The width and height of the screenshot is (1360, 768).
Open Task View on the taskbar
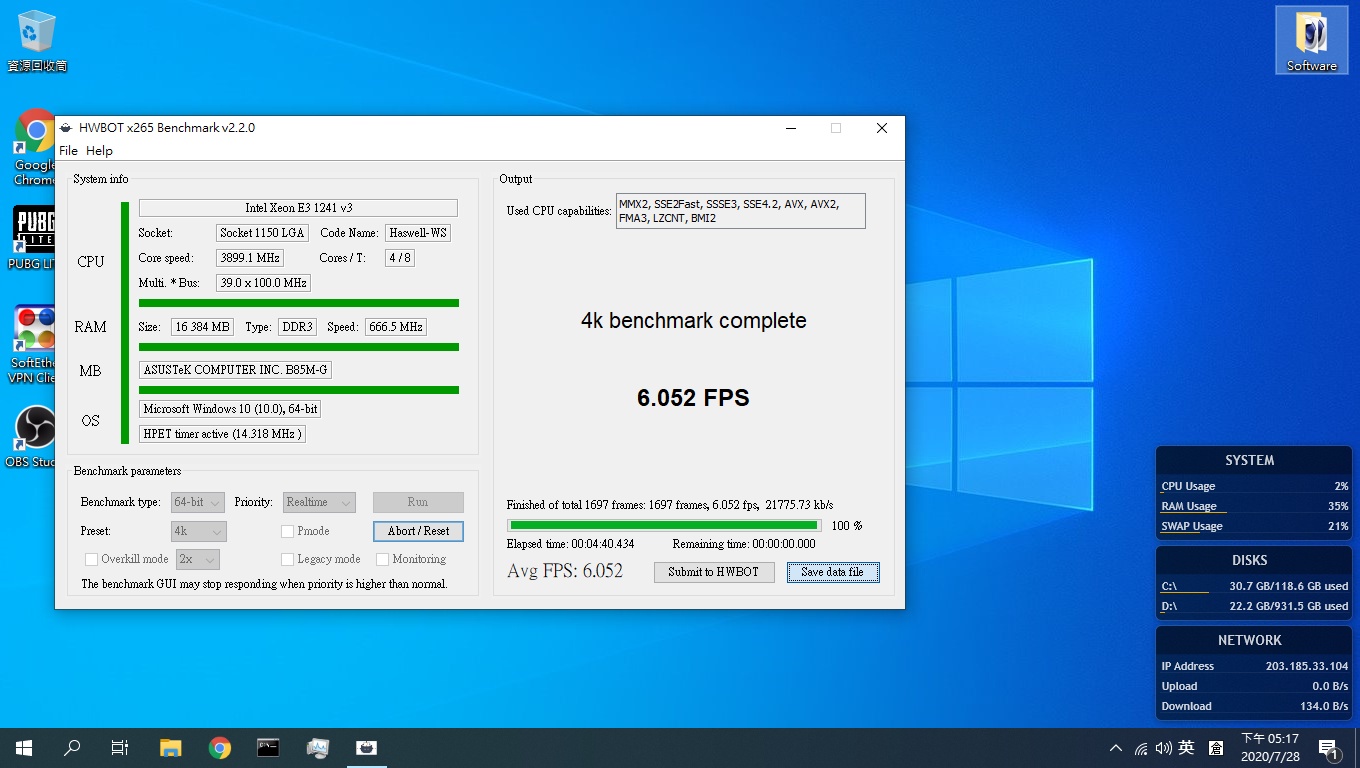(120, 748)
